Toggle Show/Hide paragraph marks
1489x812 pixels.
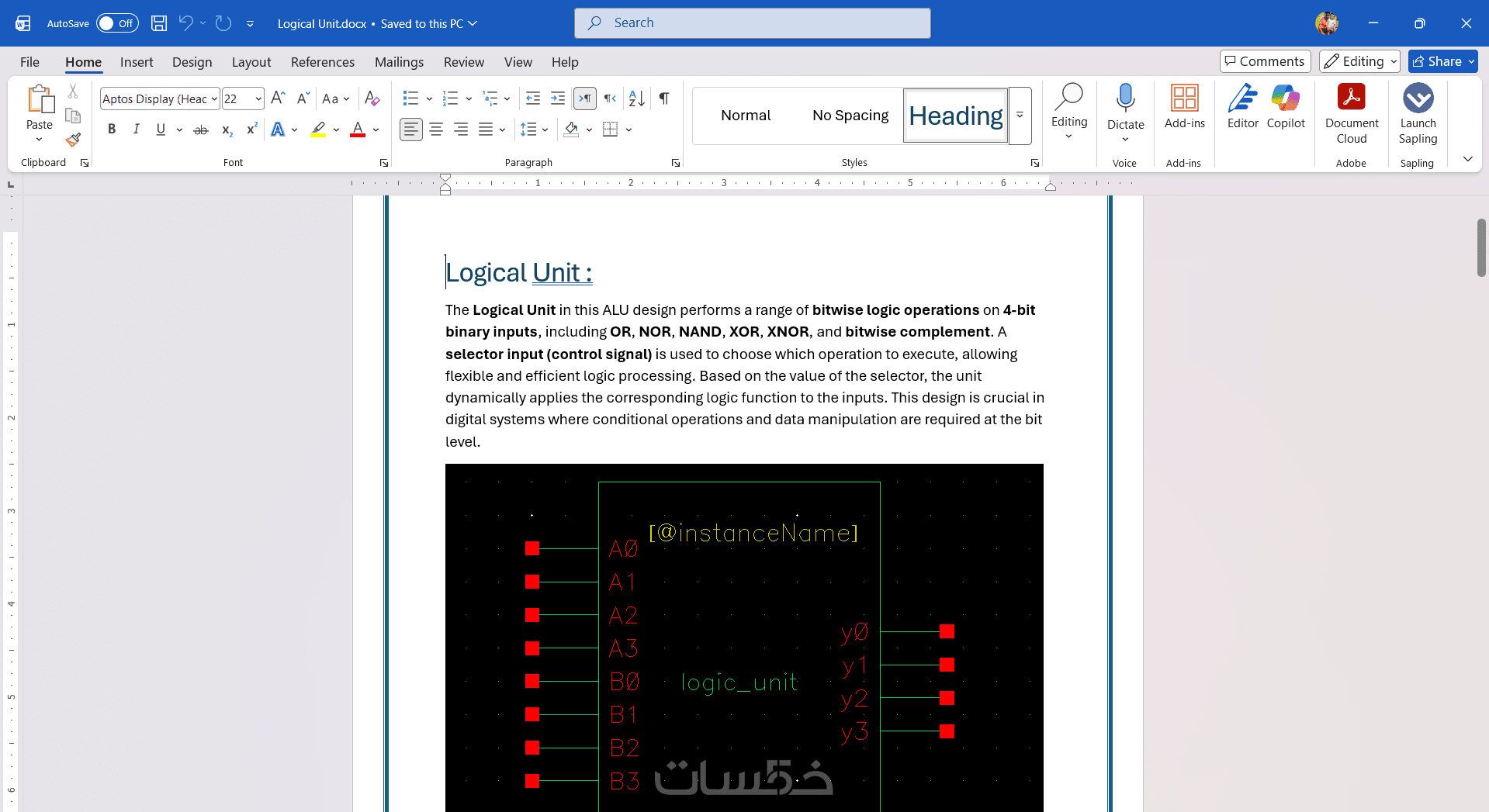[x=664, y=98]
